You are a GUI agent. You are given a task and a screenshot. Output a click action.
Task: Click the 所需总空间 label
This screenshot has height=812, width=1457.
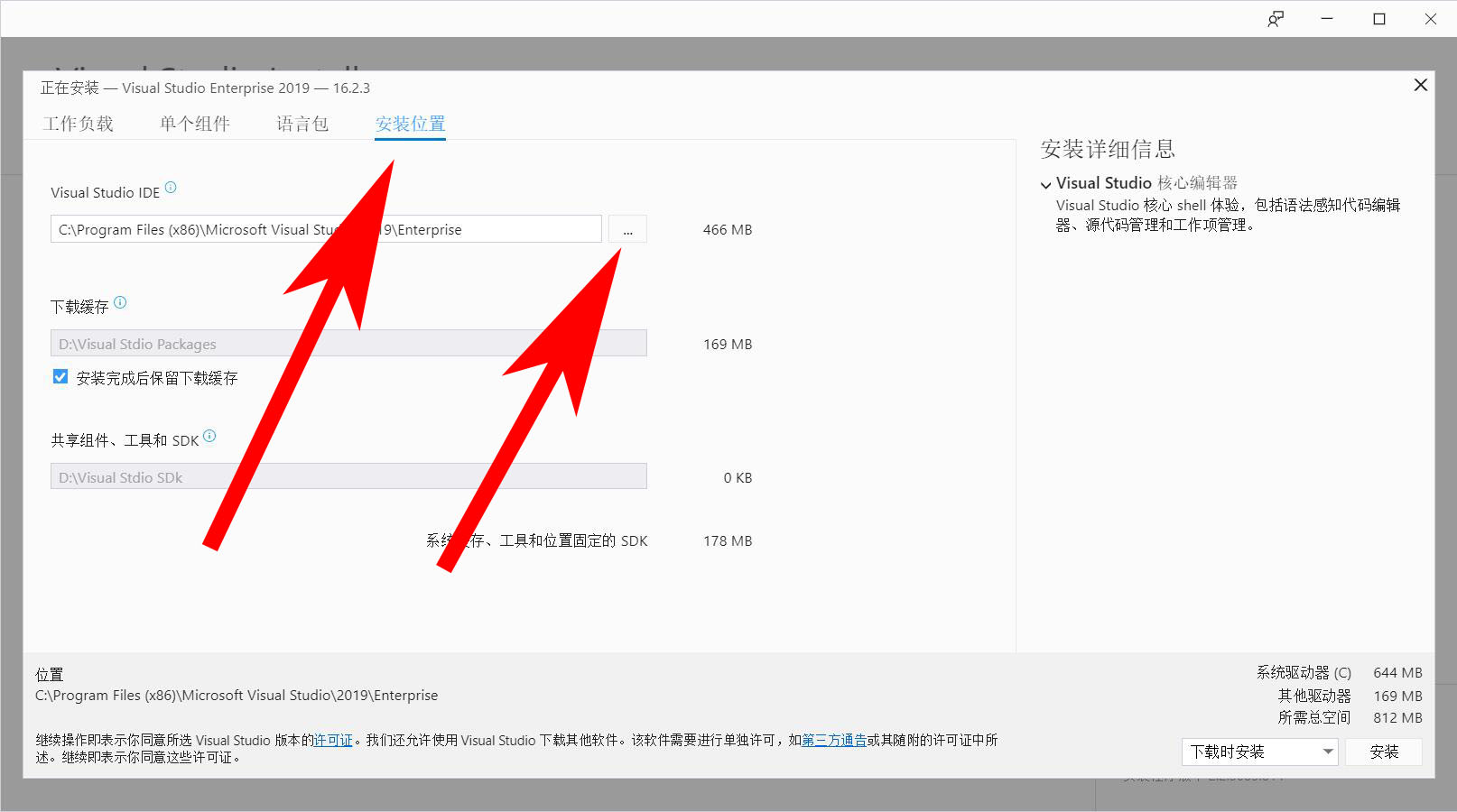coord(1314,717)
